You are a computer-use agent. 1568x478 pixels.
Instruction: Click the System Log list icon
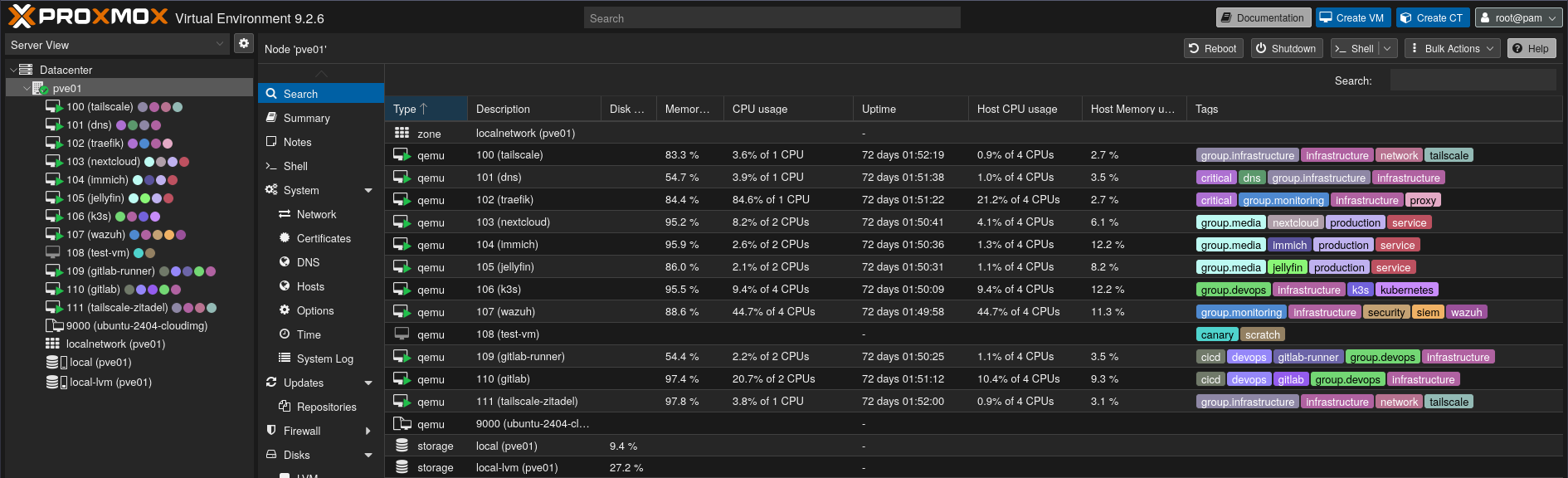285,358
